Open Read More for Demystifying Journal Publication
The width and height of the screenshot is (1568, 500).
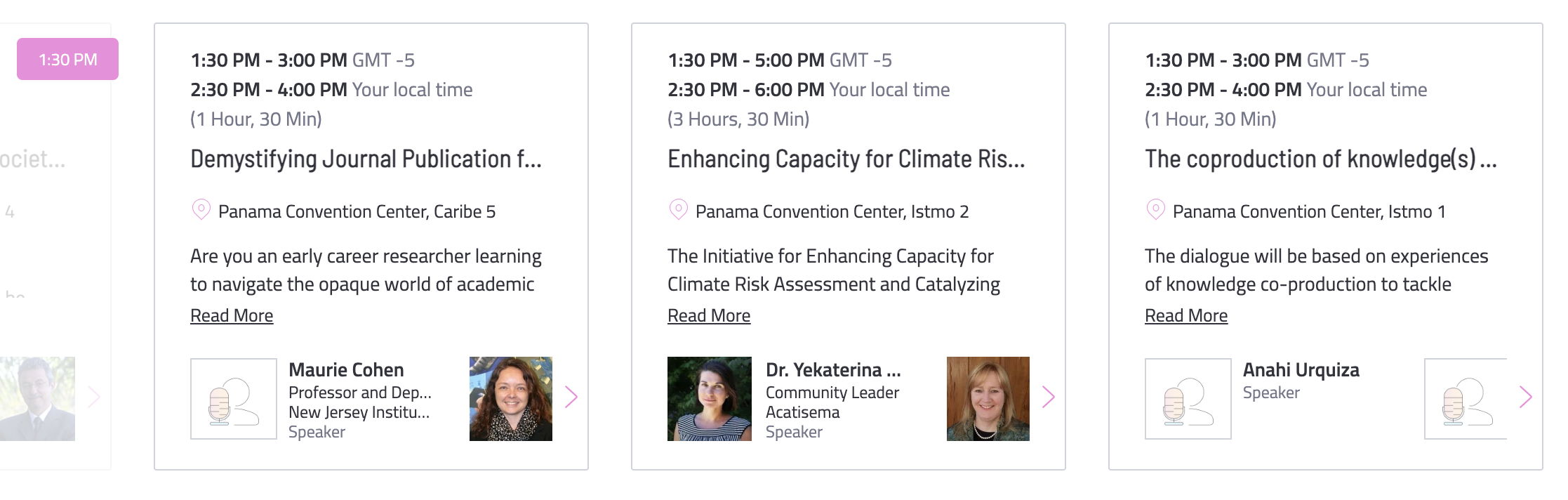click(232, 316)
